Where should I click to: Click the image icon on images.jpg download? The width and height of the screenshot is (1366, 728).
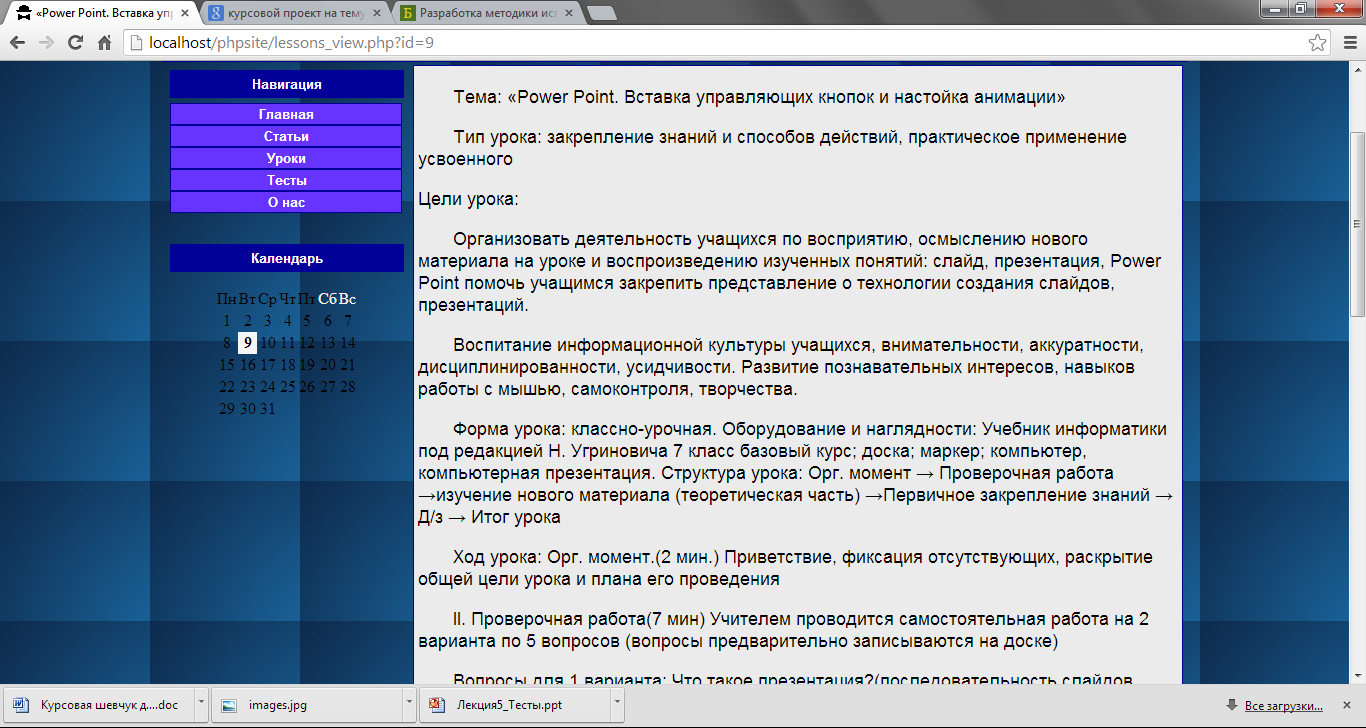click(x=230, y=705)
